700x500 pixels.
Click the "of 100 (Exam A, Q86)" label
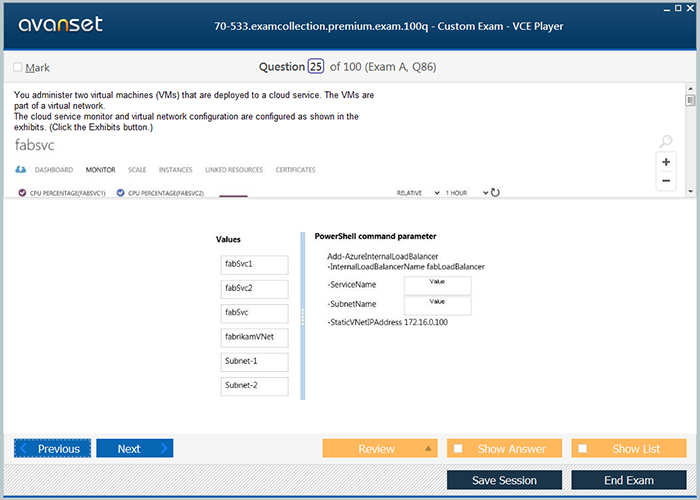point(383,67)
